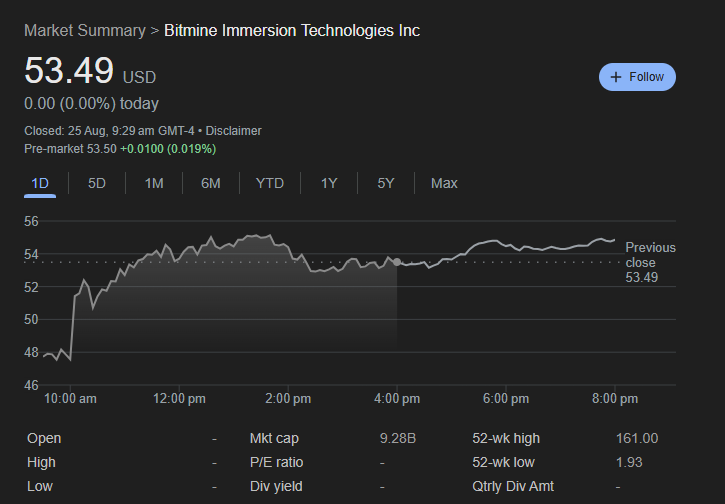Click the Mkt cap value 9.28B
Viewport: 725px width, 504px height.
399,438
